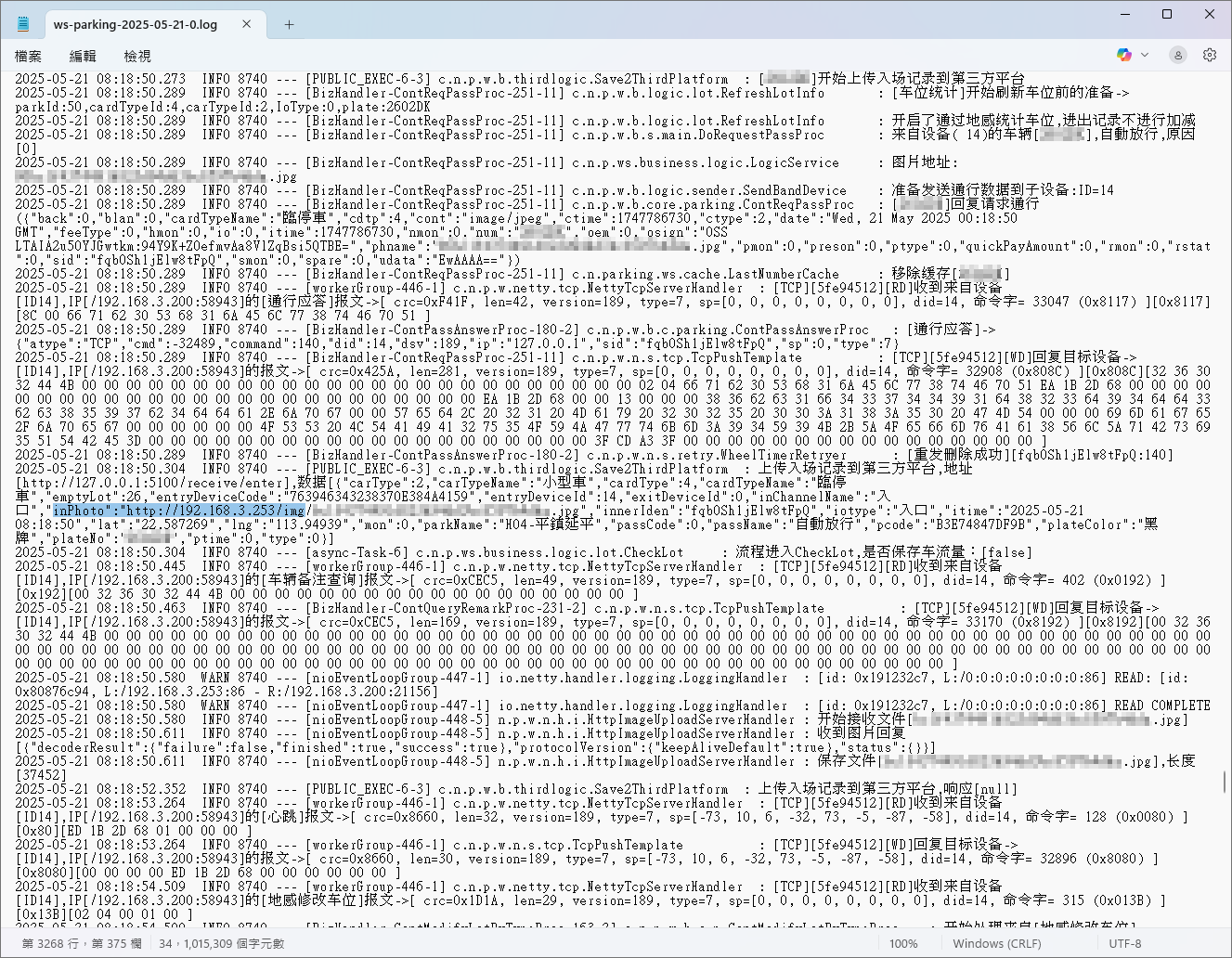Open Notepad settings gear icon
1232x958 pixels.
(x=1210, y=55)
